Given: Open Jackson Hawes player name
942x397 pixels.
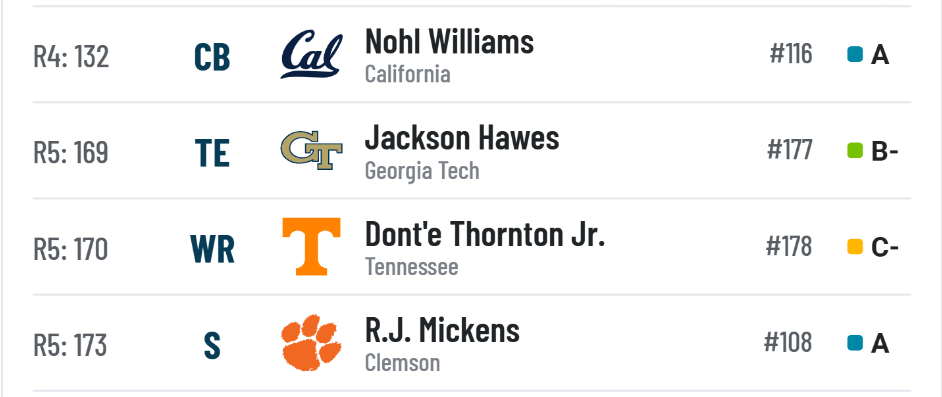Looking at the screenshot, I should 462,138.
